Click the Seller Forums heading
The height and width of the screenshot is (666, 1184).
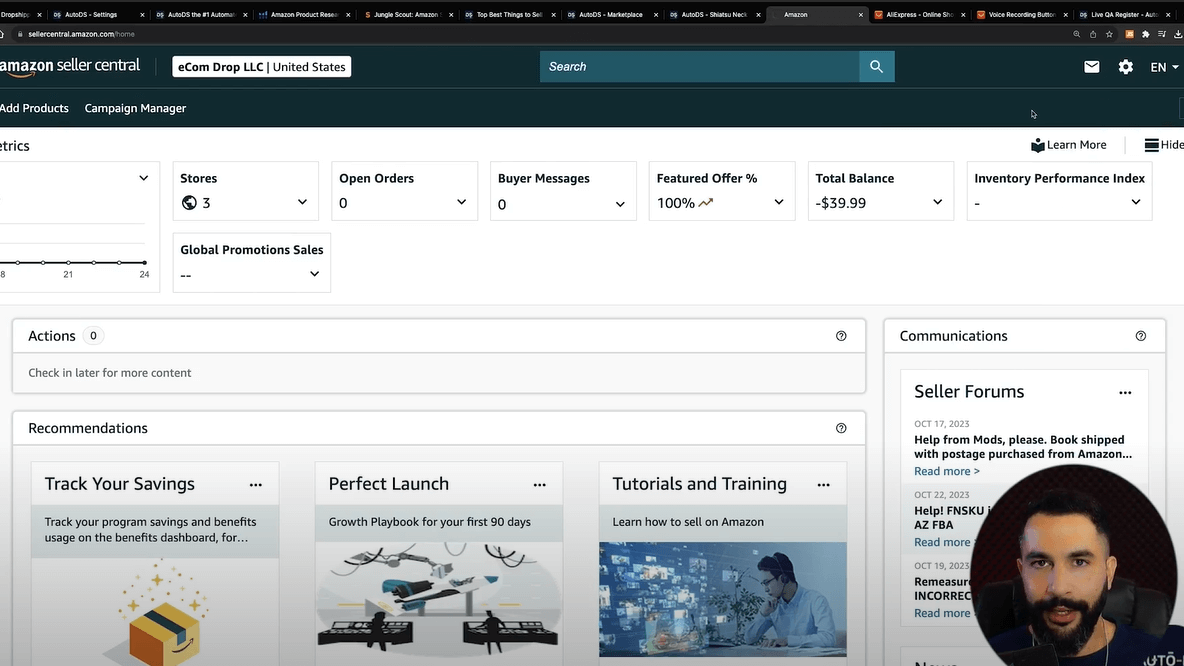click(x=969, y=391)
